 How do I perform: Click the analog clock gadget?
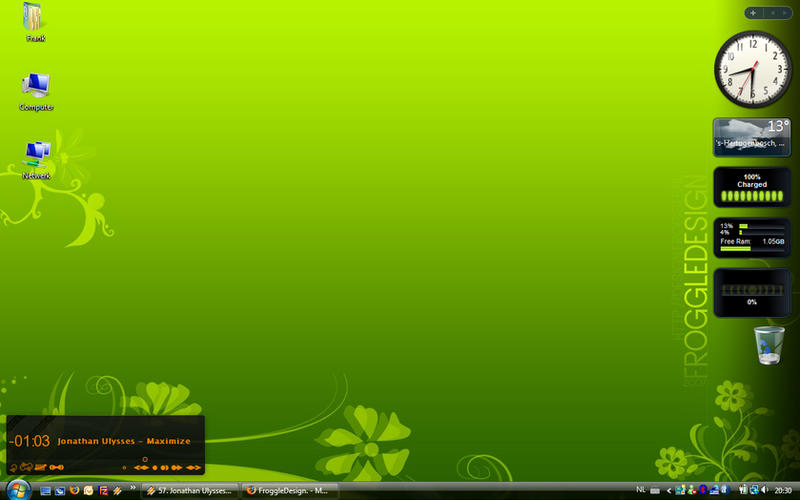pyautogui.click(x=753, y=69)
